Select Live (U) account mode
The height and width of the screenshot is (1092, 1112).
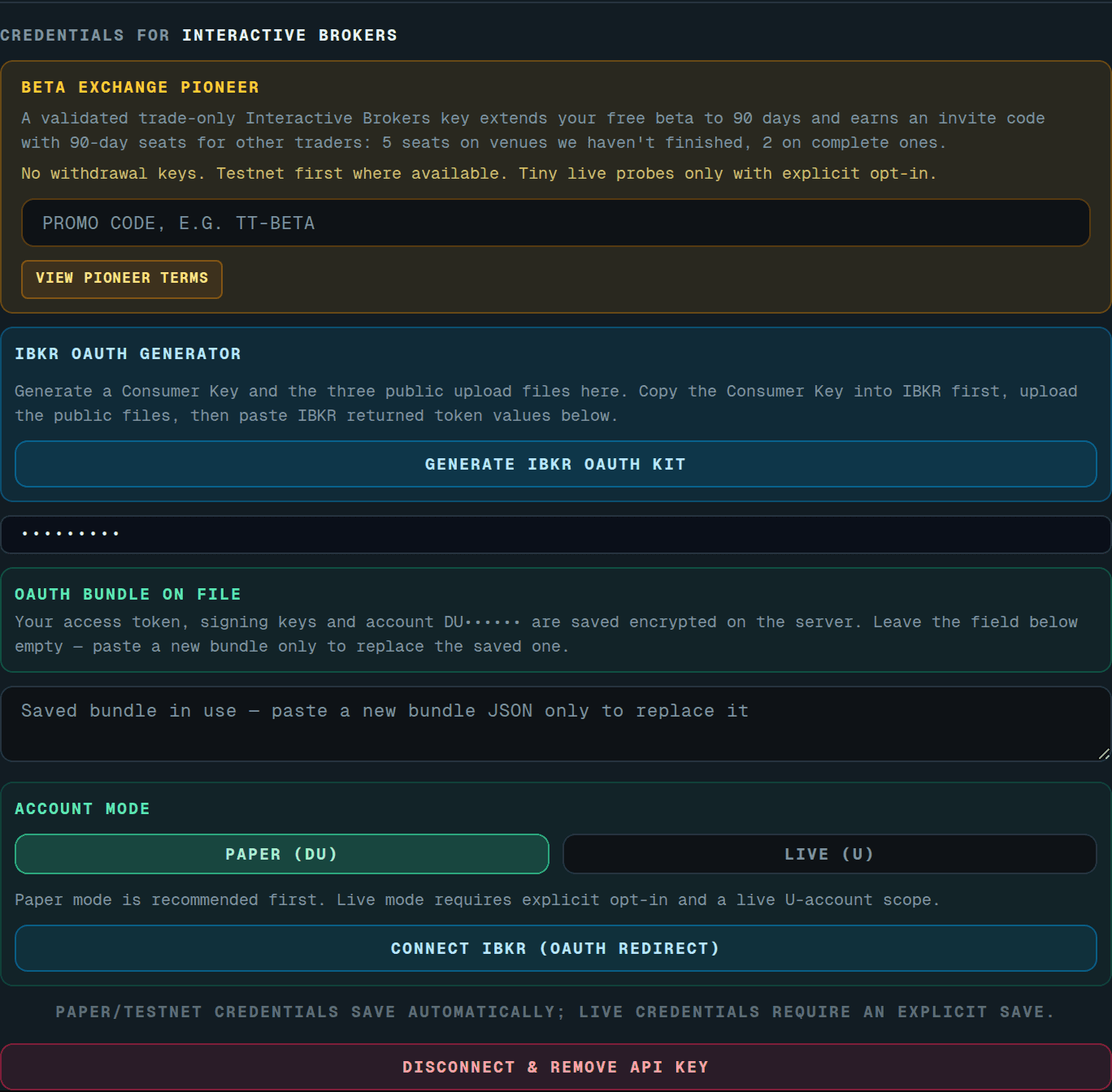point(829,854)
